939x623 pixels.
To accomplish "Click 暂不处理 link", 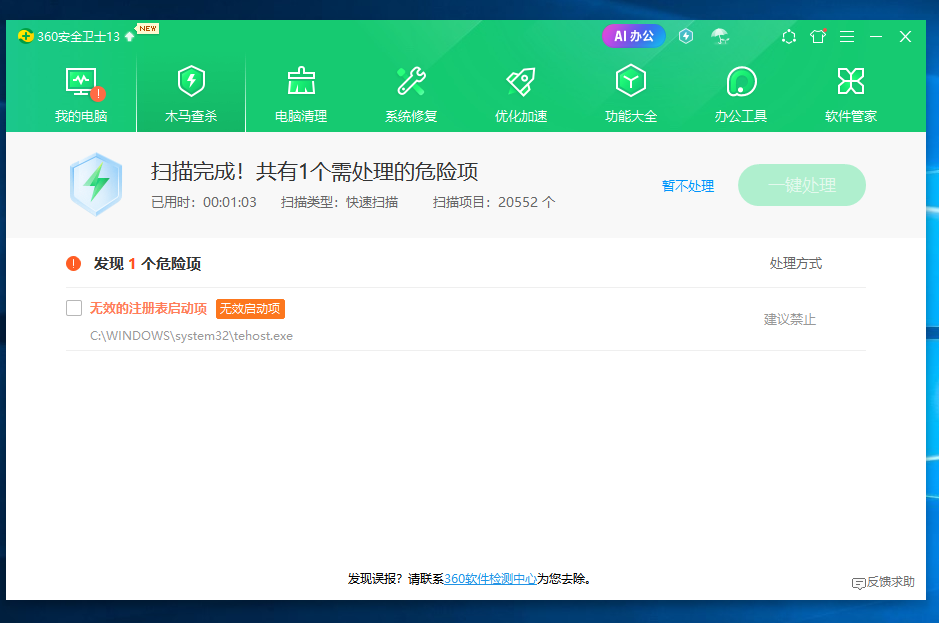I will (687, 186).
